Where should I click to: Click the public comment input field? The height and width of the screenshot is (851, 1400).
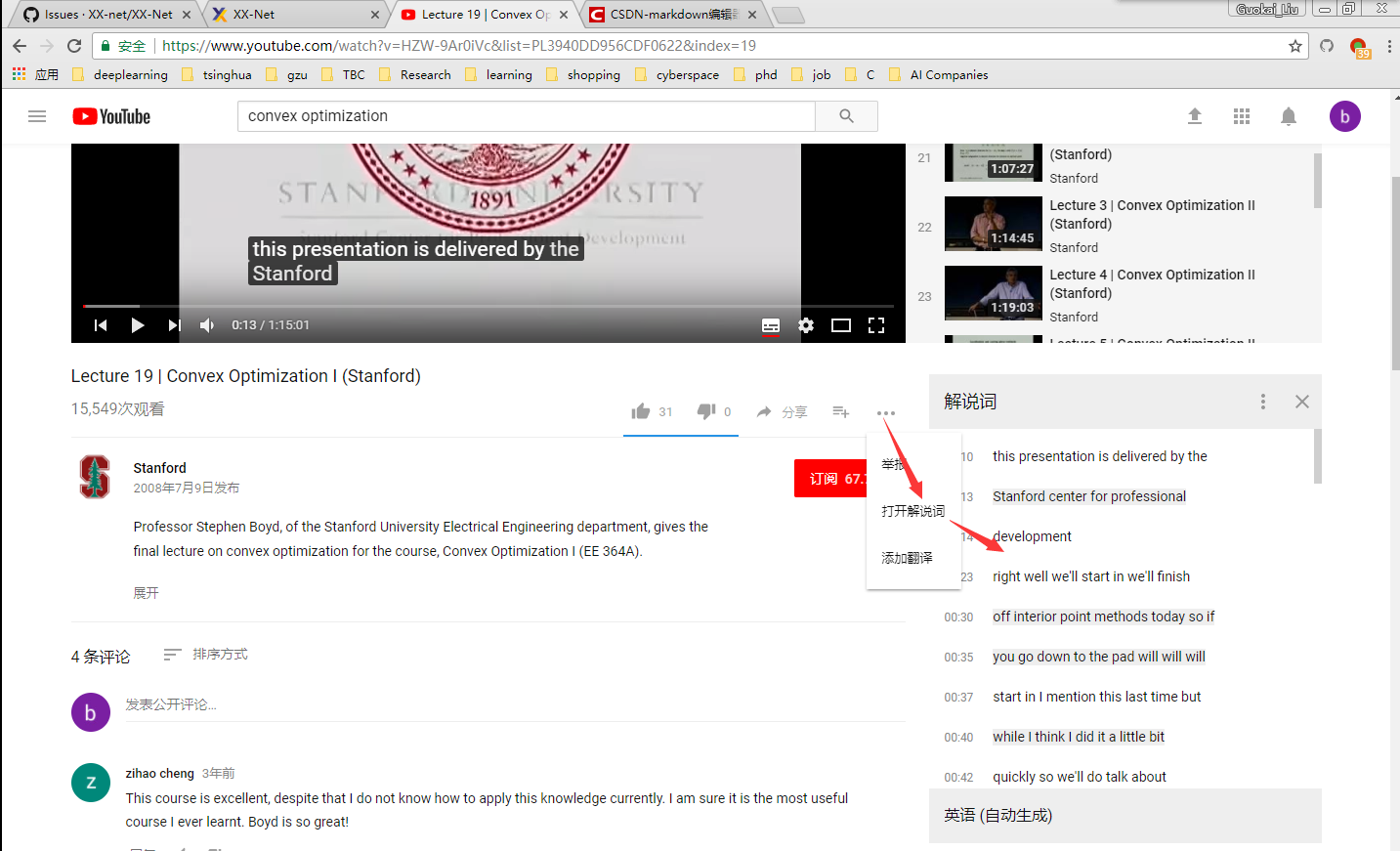[x=515, y=704]
